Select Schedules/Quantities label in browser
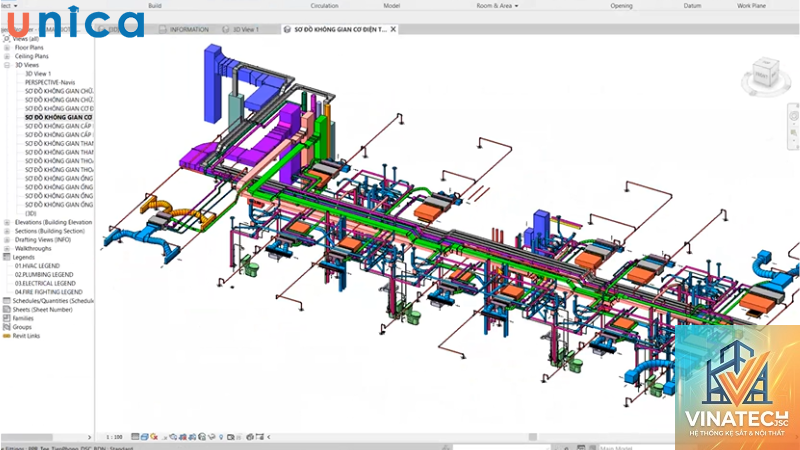 click(x=53, y=301)
